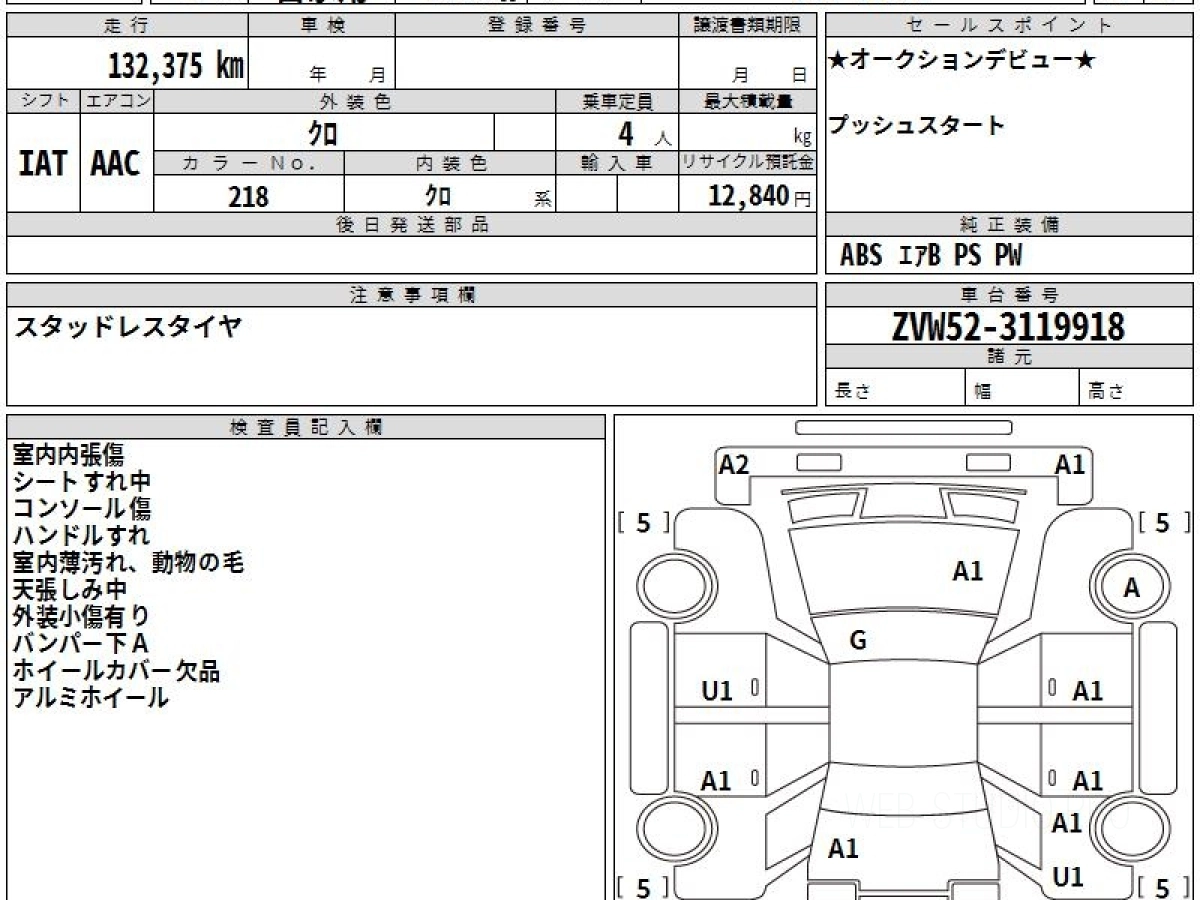Click the ABS エアB PS PW equipment line
Viewport: 1200px width, 900px height.
pyautogui.click(x=931, y=256)
